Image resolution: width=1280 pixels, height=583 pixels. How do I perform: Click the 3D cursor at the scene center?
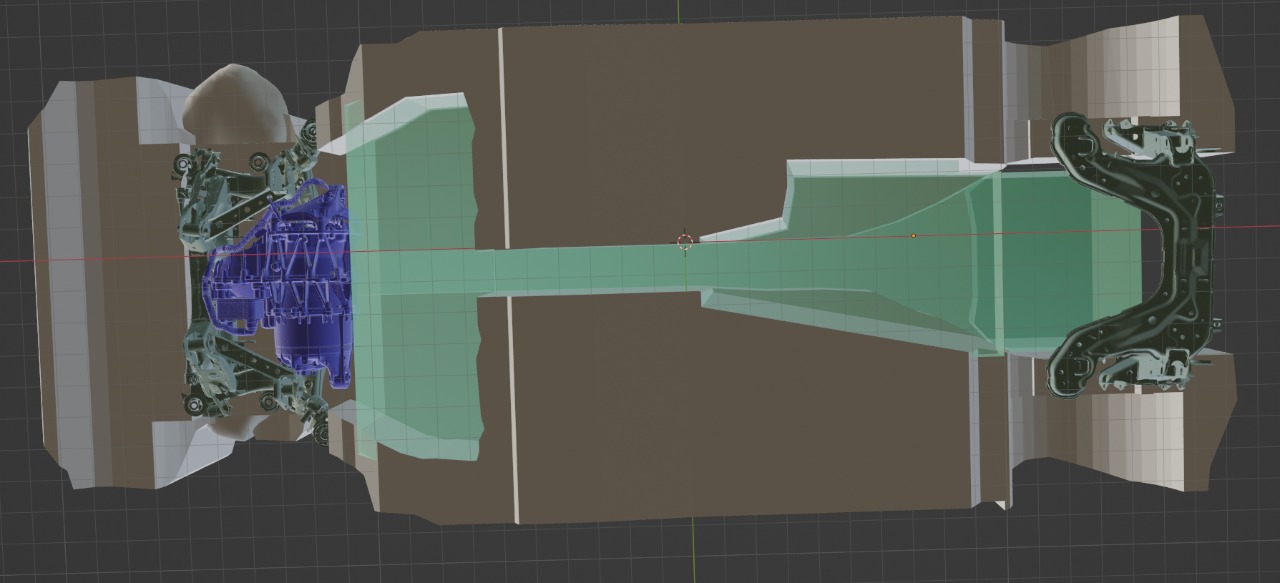[x=684, y=241]
